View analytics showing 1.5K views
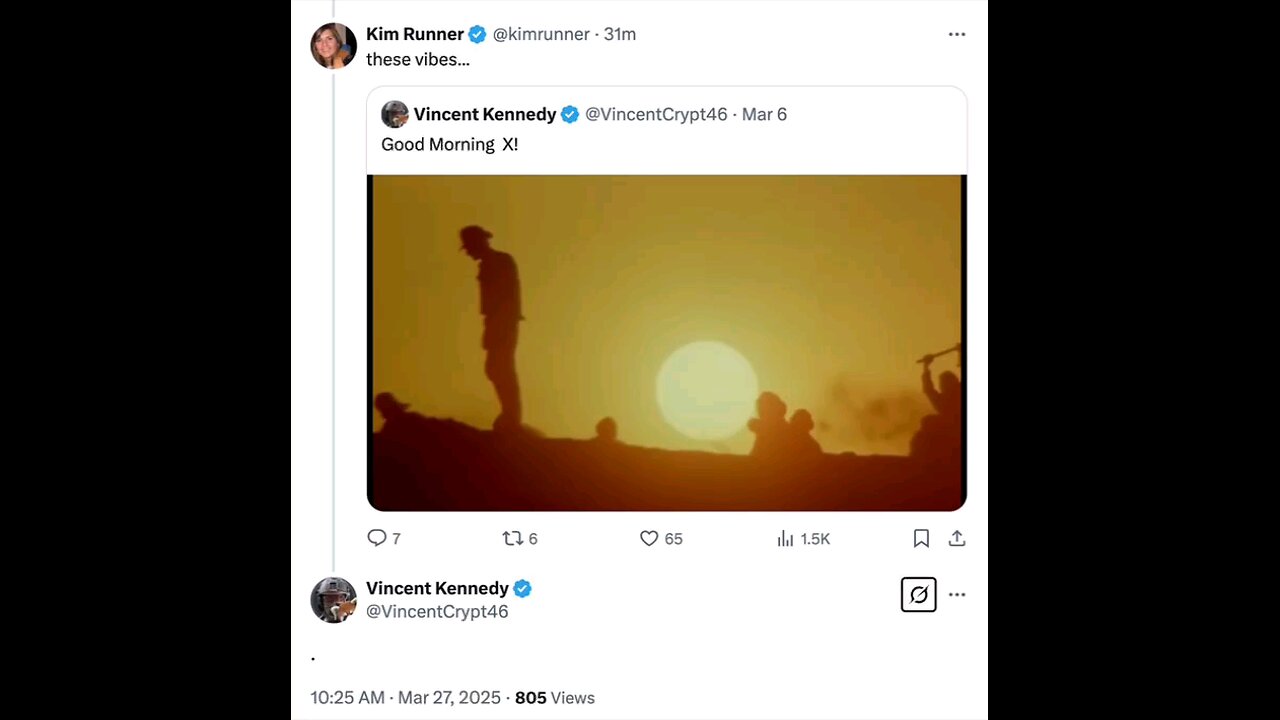 (x=786, y=538)
